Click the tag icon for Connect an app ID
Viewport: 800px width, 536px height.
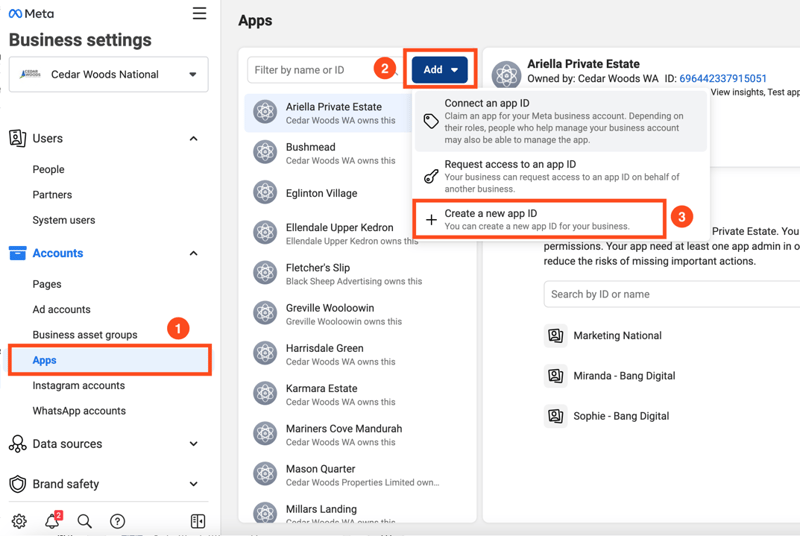(431, 121)
